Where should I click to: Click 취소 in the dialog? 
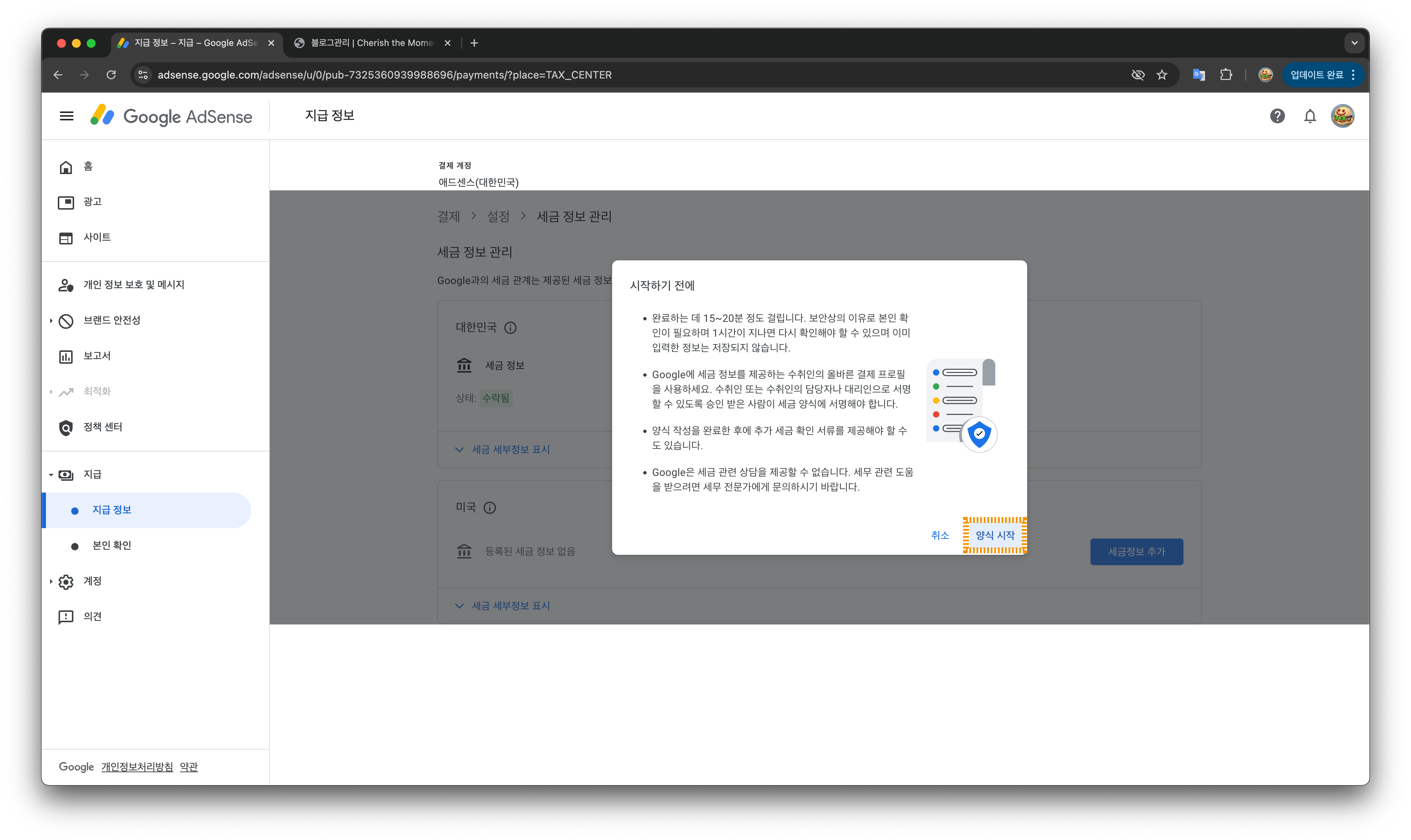pos(940,536)
